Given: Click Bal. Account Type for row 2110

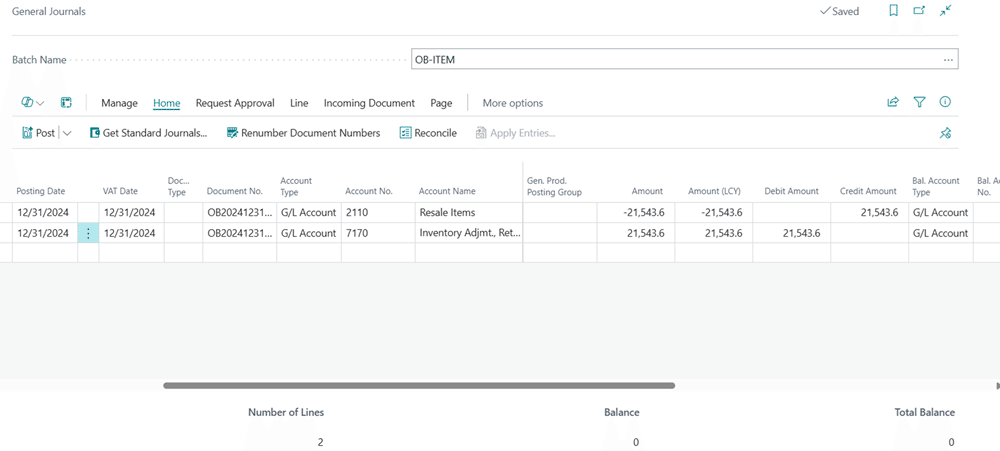Looking at the screenshot, I should 941,213.
